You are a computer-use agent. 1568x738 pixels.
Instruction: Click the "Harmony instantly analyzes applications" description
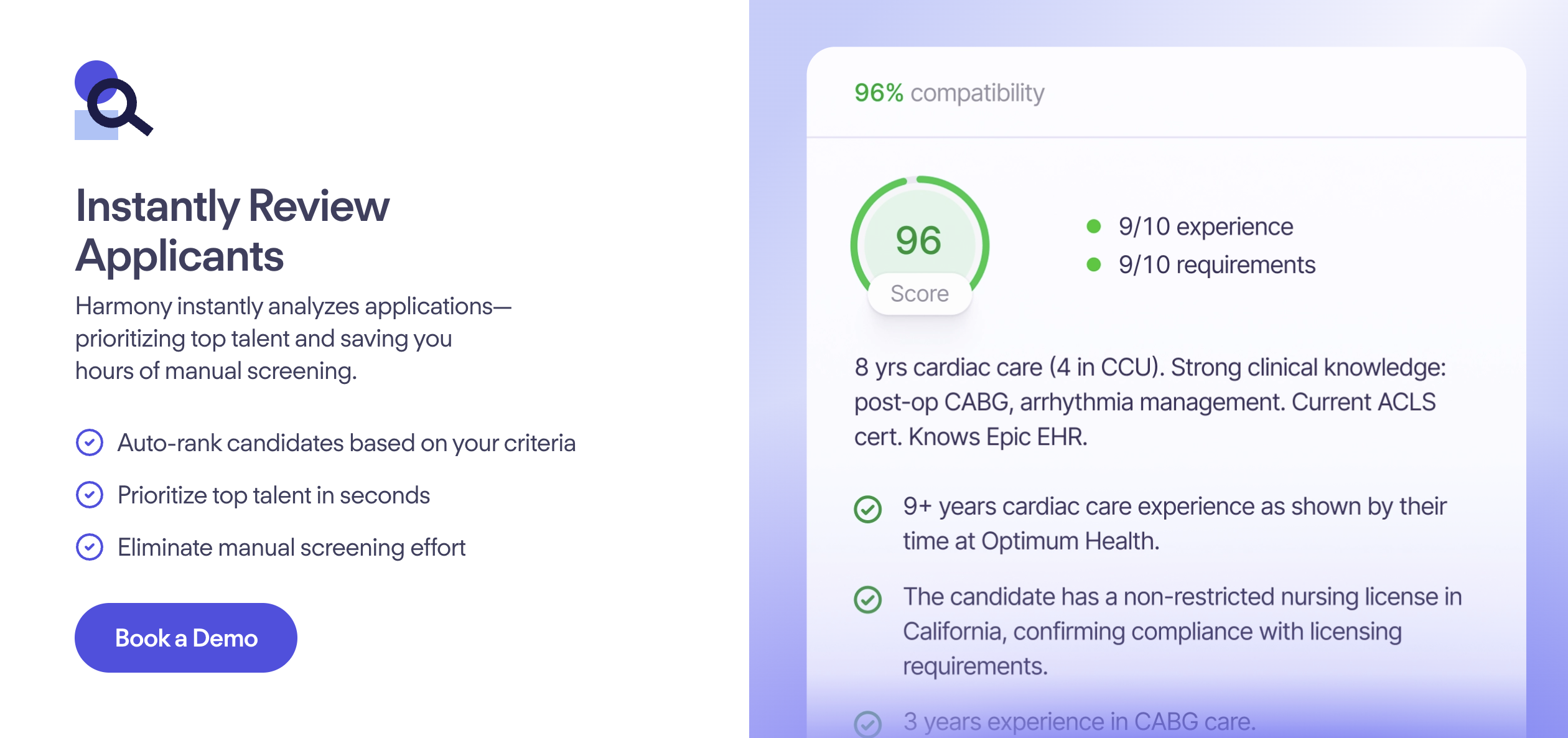pyautogui.click(x=292, y=339)
